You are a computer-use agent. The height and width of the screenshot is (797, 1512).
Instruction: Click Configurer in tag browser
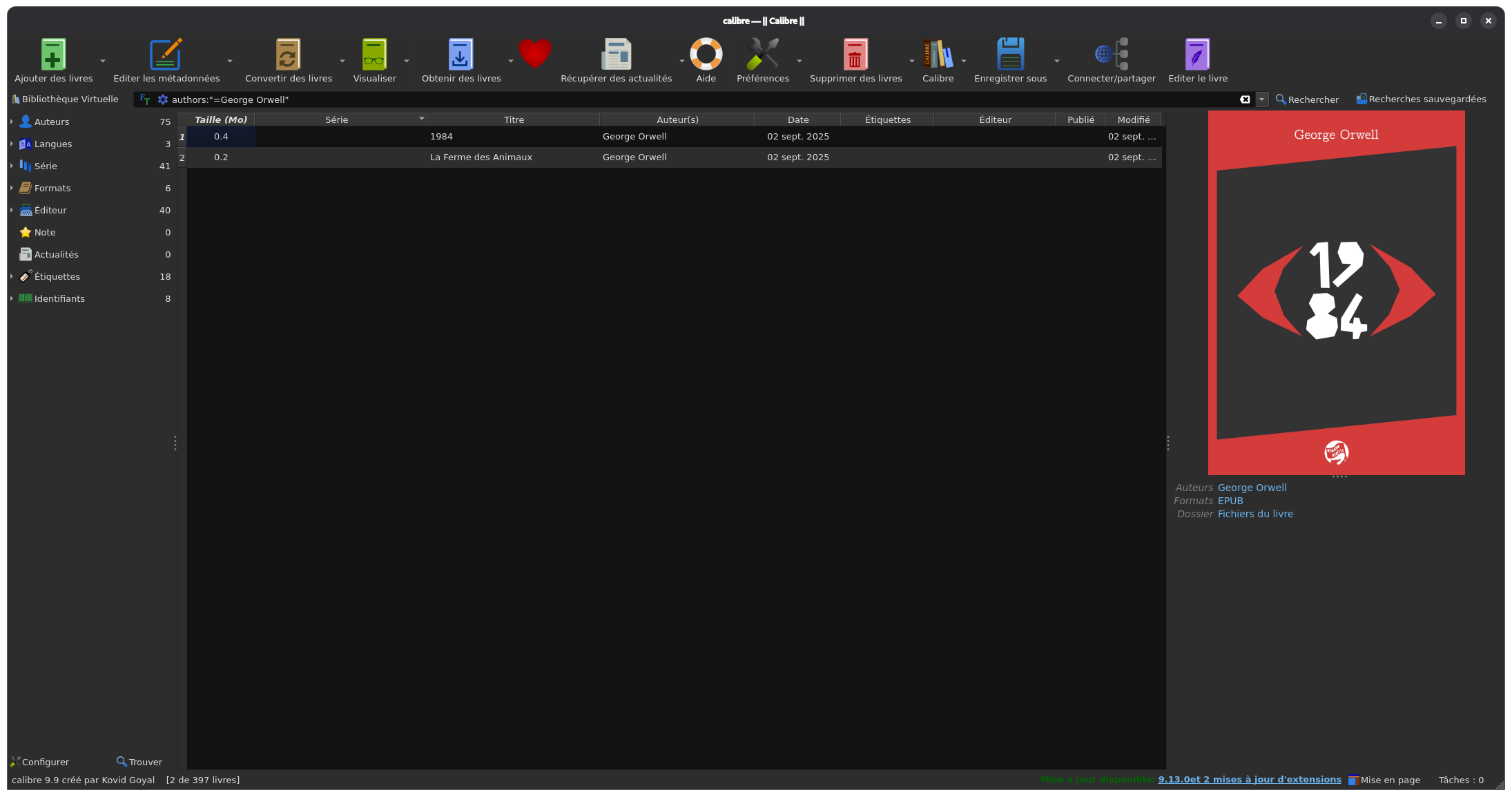[40, 762]
